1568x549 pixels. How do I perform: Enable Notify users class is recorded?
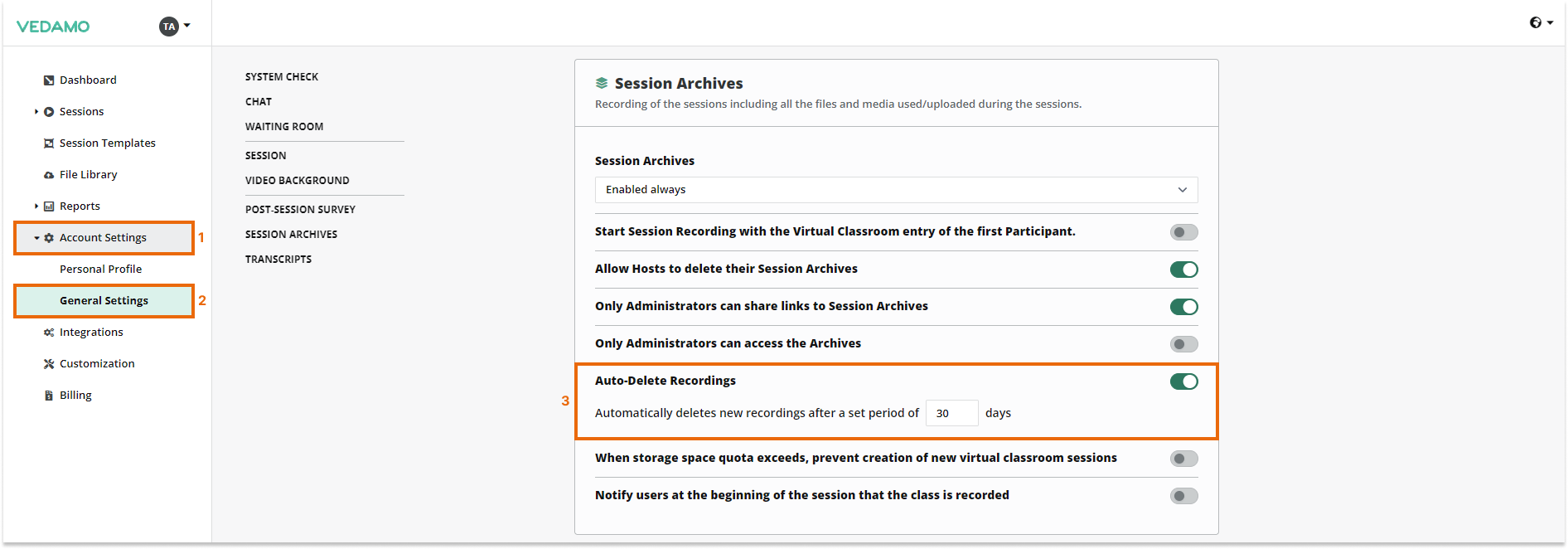[x=1183, y=496]
